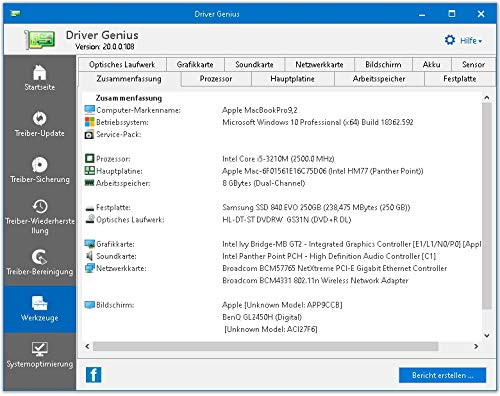Click the vertical scrollbar thumb
This screenshot has width=500, height=396.
tap(487, 206)
